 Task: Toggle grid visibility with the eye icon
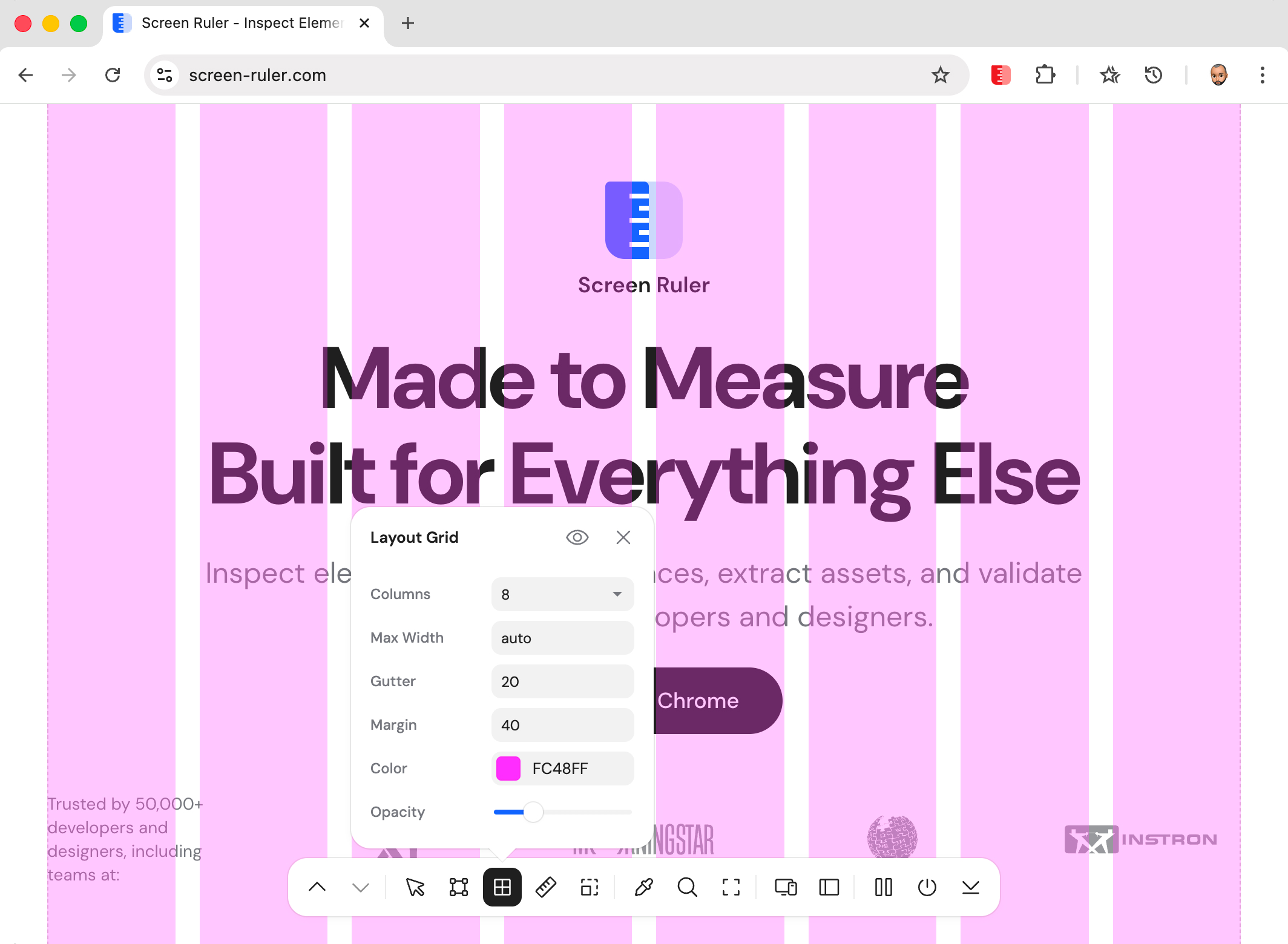[x=577, y=537]
